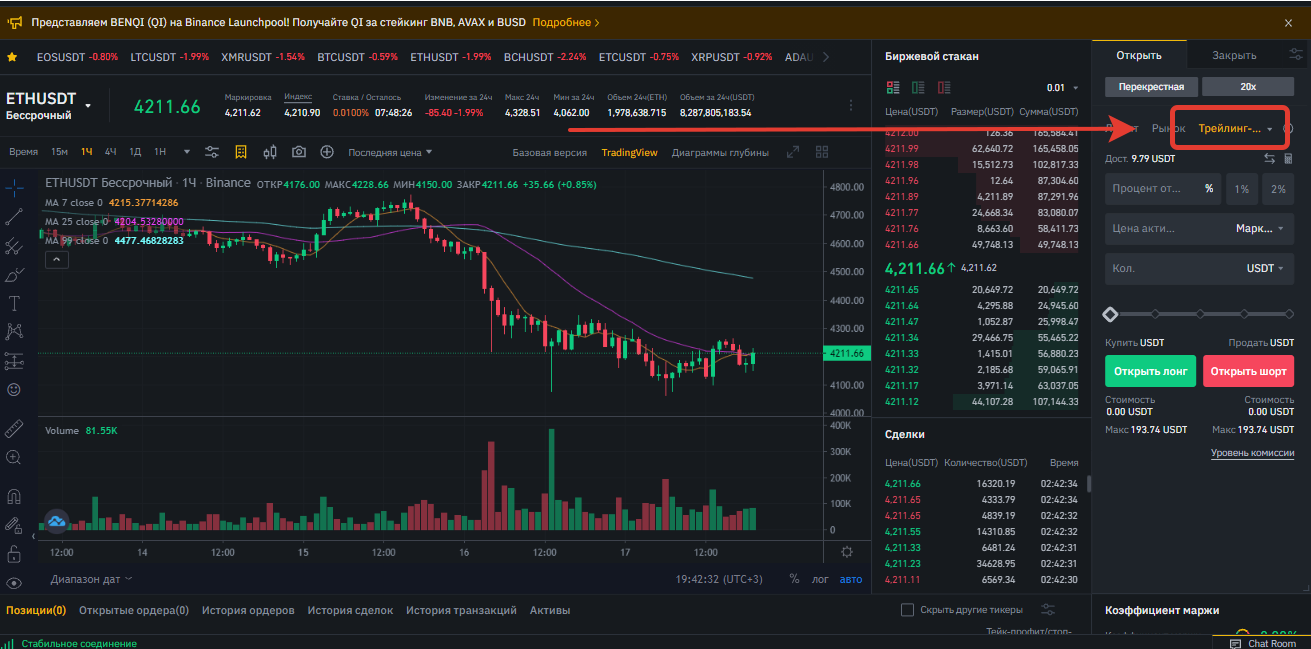
Task: Show bids-only order book view
Action: click(x=917, y=87)
